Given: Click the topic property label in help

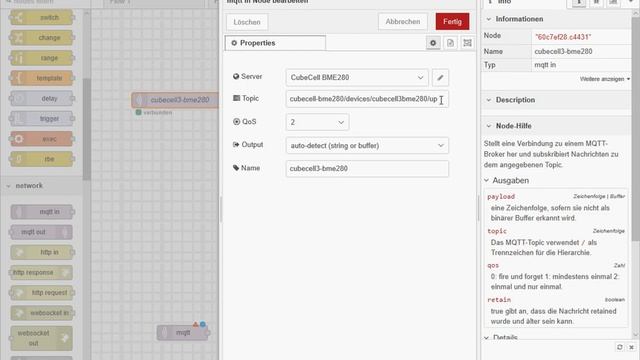Looking at the screenshot, I should 497,231.
